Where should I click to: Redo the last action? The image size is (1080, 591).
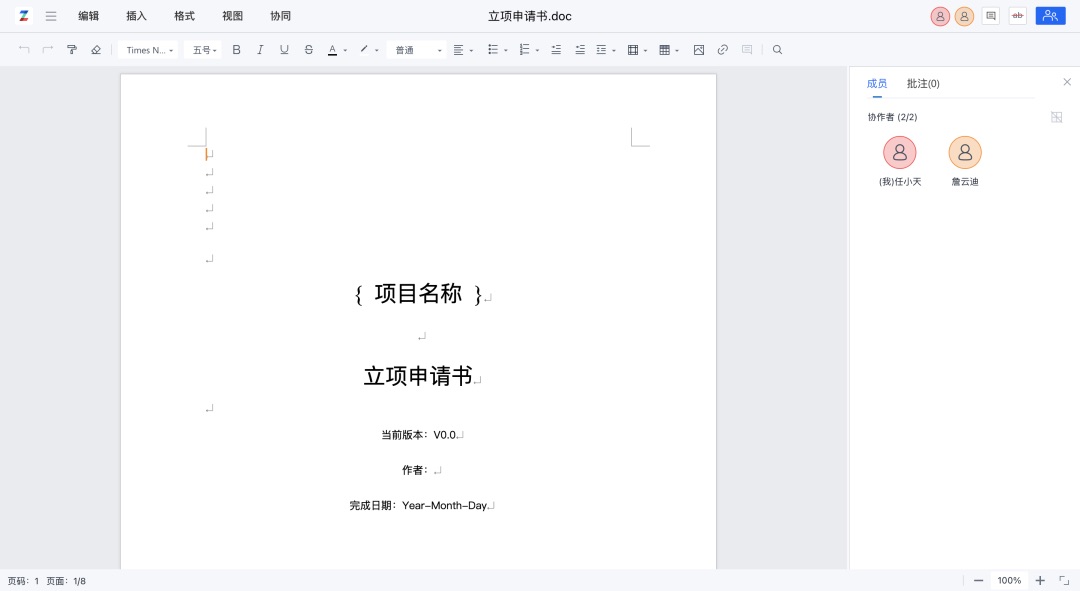[x=48, y=50]
